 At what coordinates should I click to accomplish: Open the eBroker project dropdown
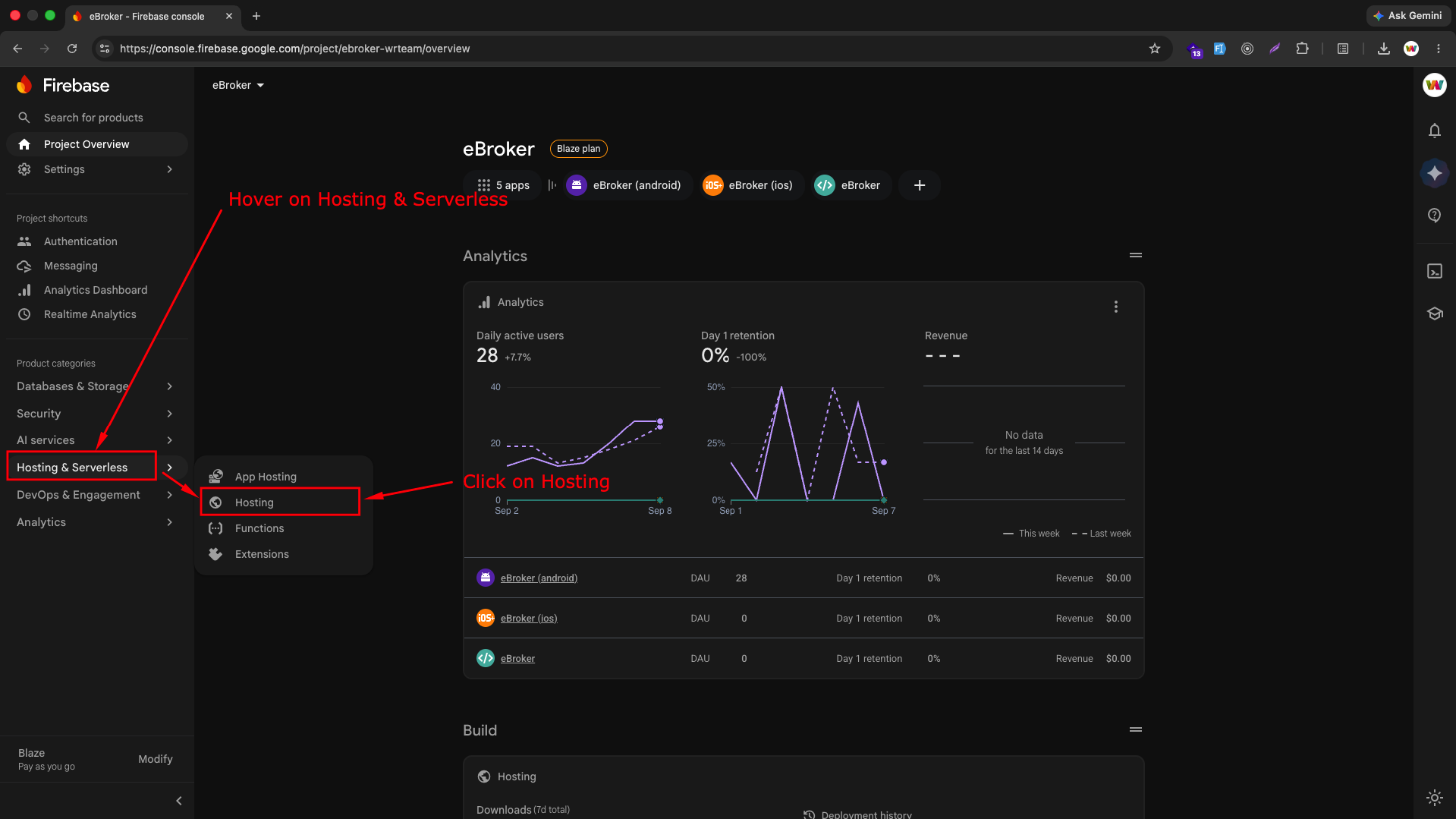click(238, 85)
